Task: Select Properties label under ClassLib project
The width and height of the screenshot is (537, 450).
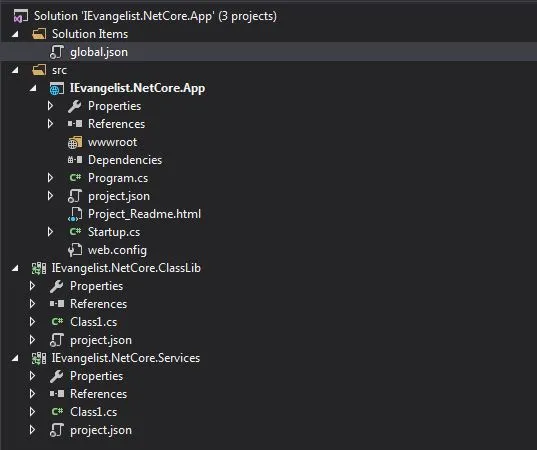Action: pyautogui.click(x=97, y=286)
